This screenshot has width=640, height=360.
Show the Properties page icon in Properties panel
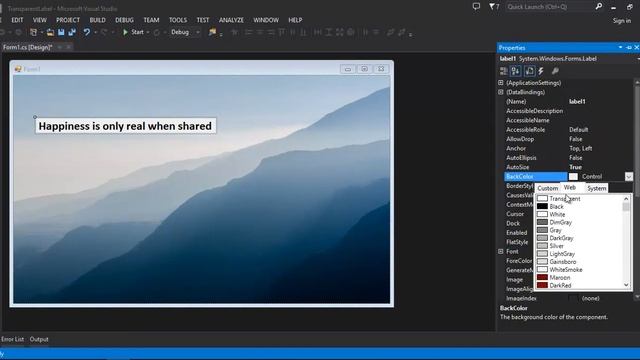point(529,71)
